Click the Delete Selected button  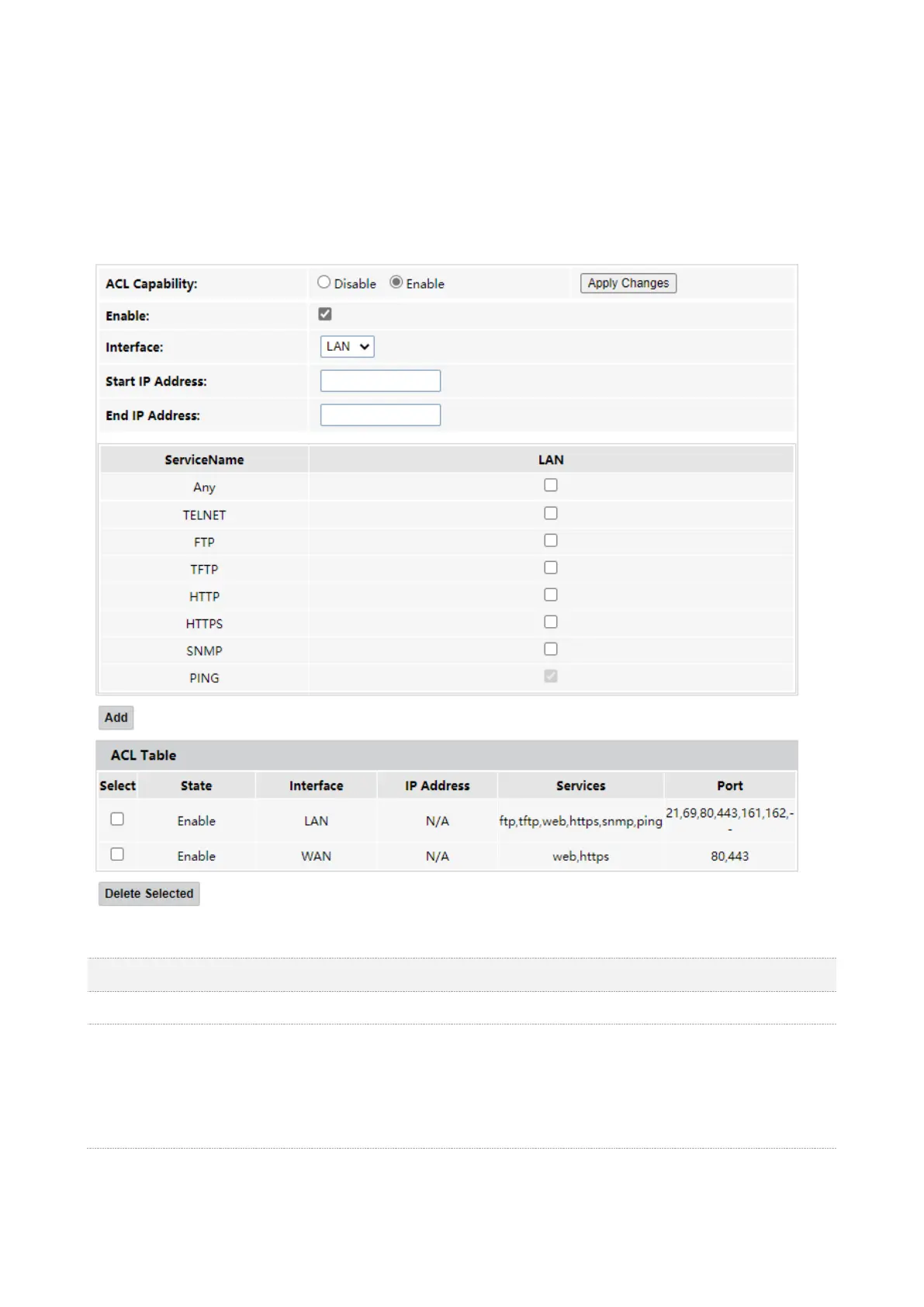click(149, 894)
